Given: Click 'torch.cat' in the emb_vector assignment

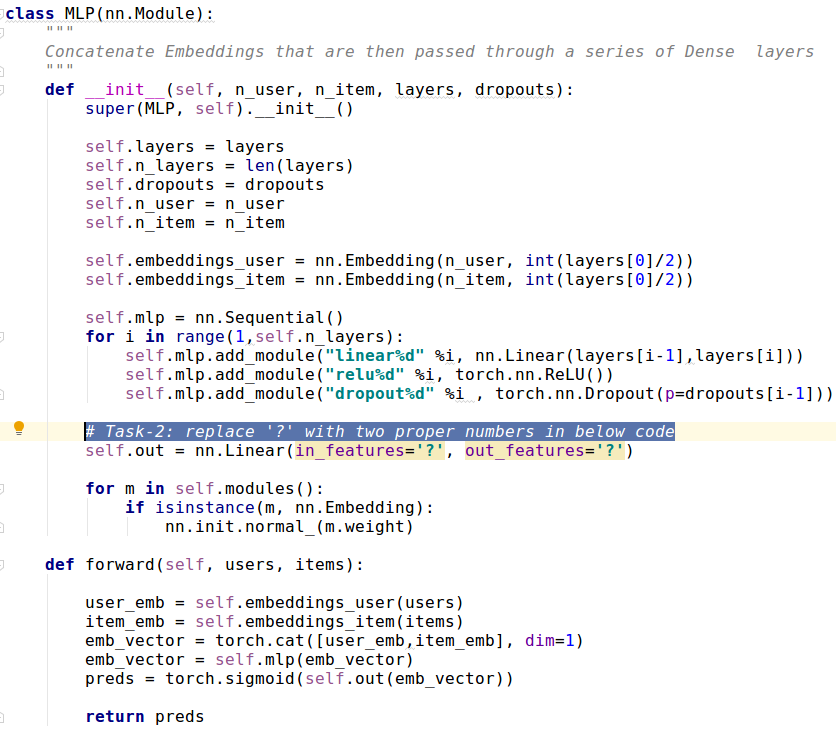Looking at the screenshot, I should pos(260,641).
